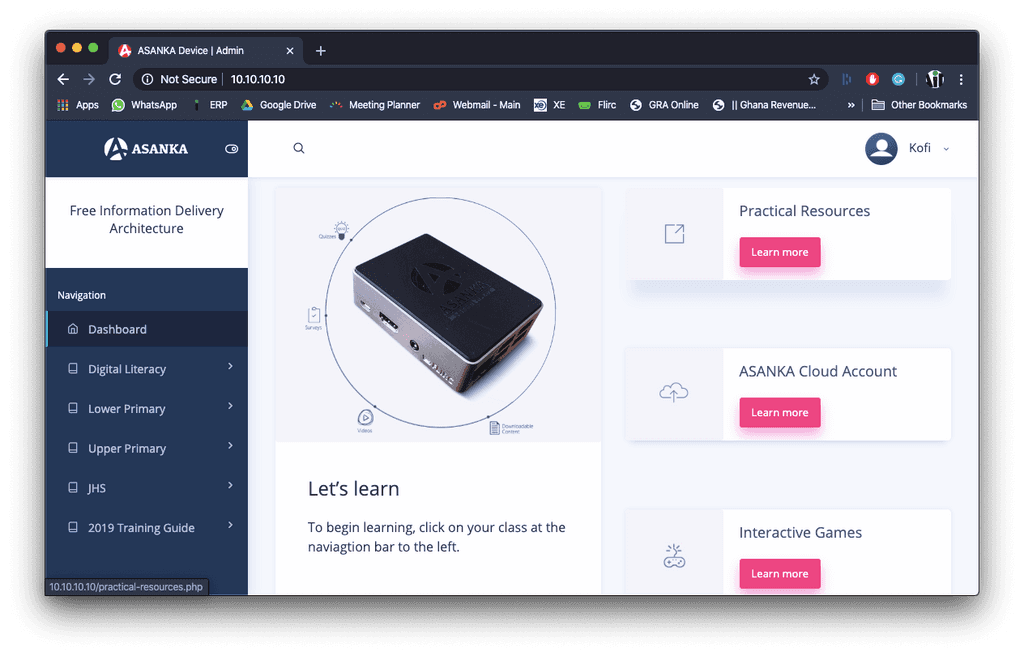
Task: Click the Quizzes lightbulb icon
Action: (341, 230)
